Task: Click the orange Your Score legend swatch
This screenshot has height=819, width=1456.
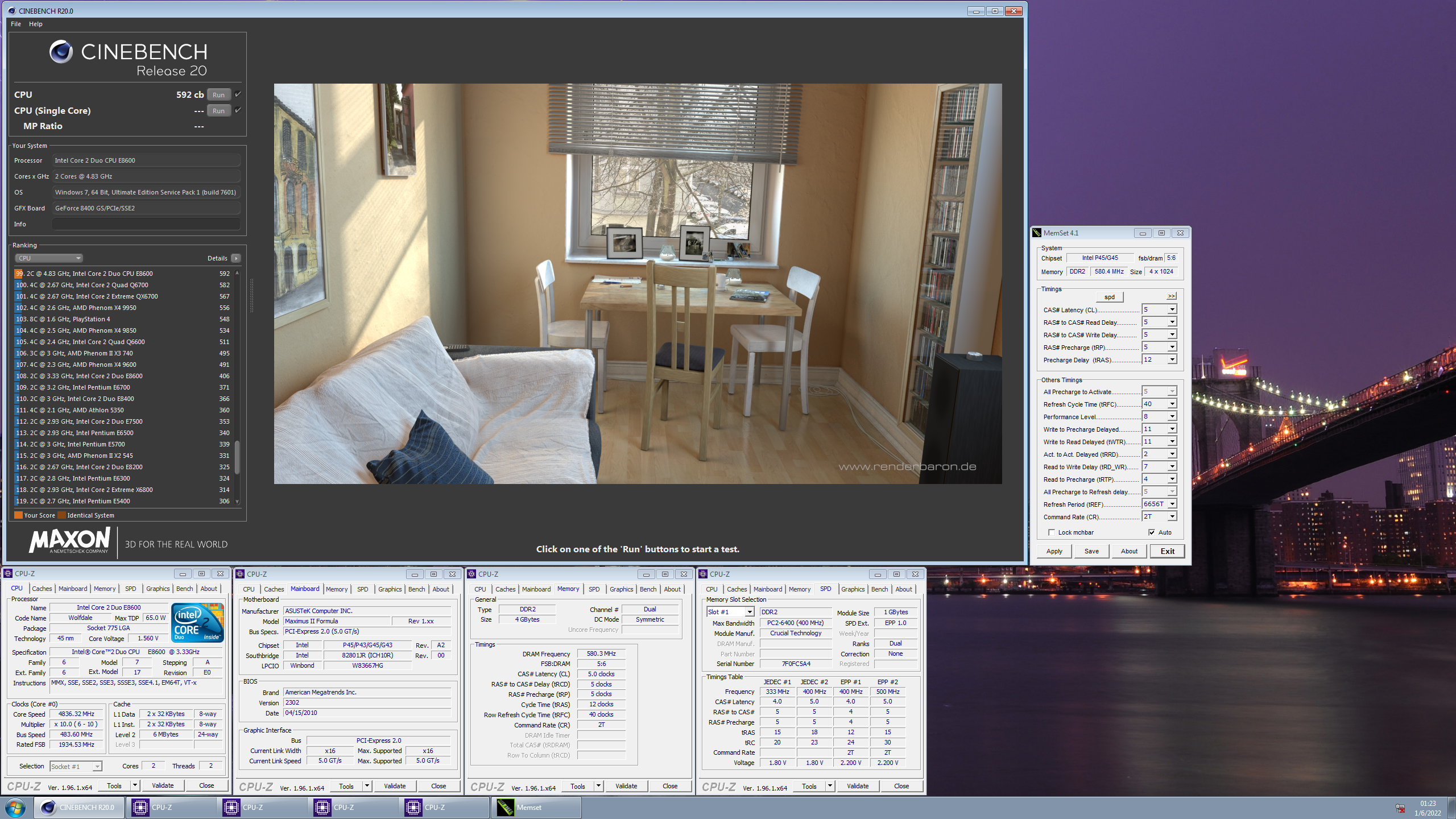Action: [x=19, y=515]
